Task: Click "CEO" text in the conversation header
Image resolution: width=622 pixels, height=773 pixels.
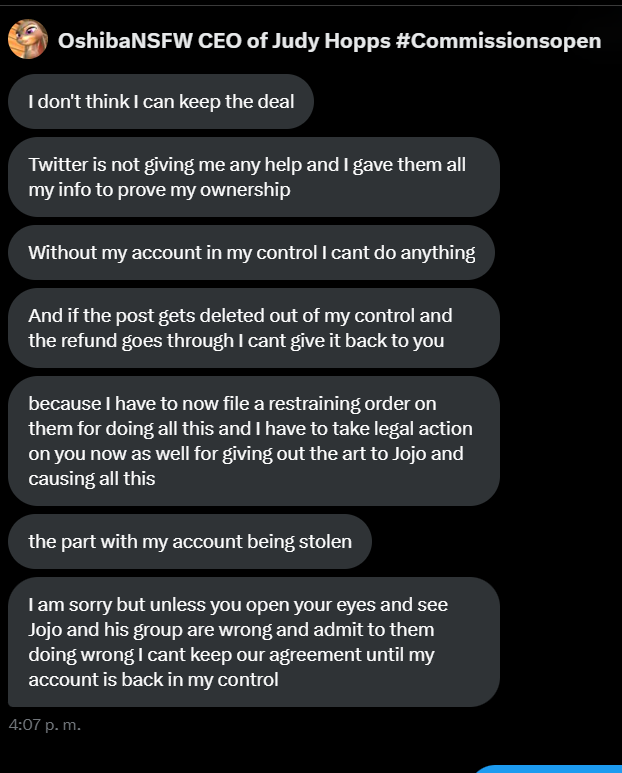Action: click(219, 41)
